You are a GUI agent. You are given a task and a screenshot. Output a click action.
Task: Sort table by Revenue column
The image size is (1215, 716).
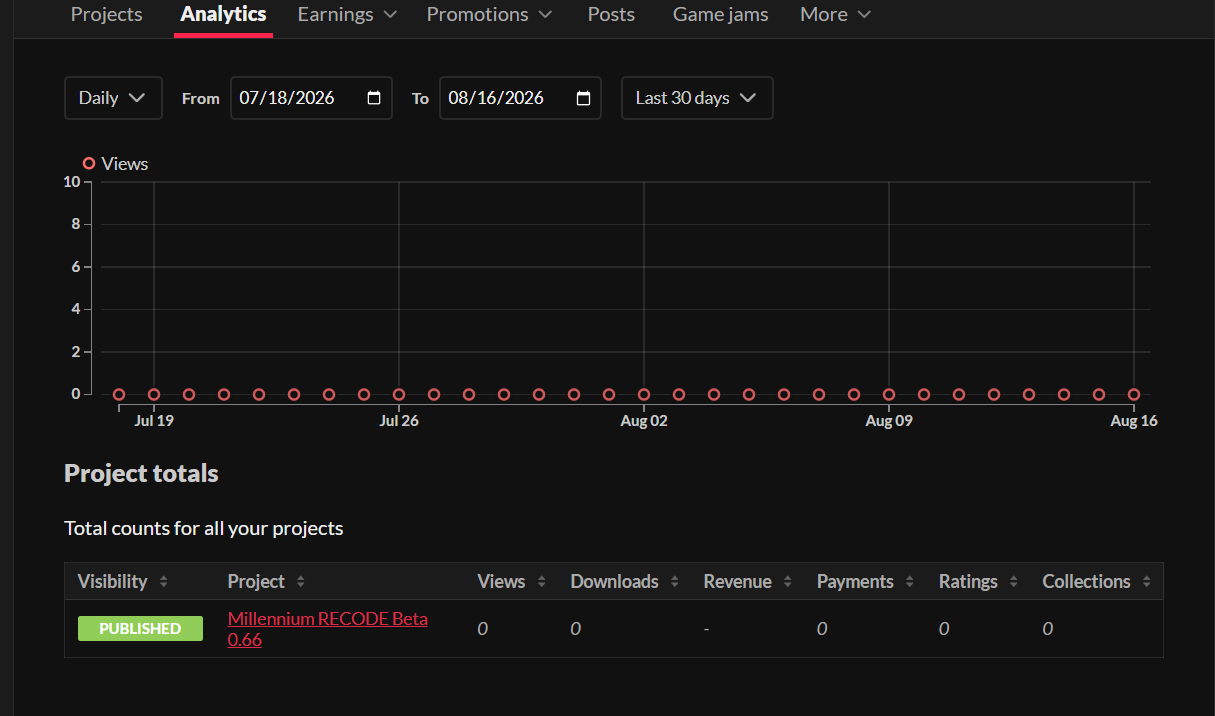[x=748, y=581]
